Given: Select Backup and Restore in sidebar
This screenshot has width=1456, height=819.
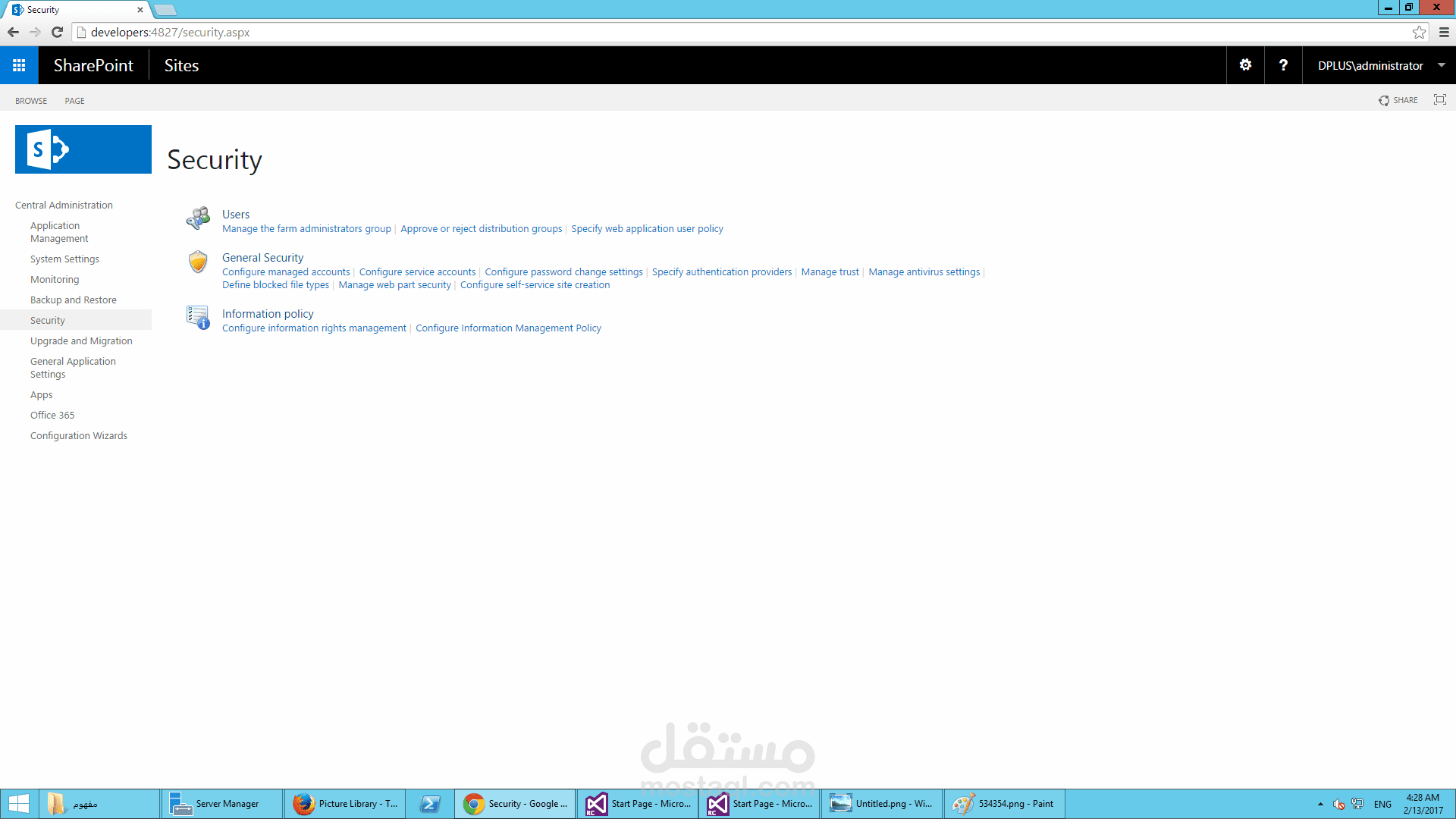Looking at the screenshot, I should click(74, 300).
